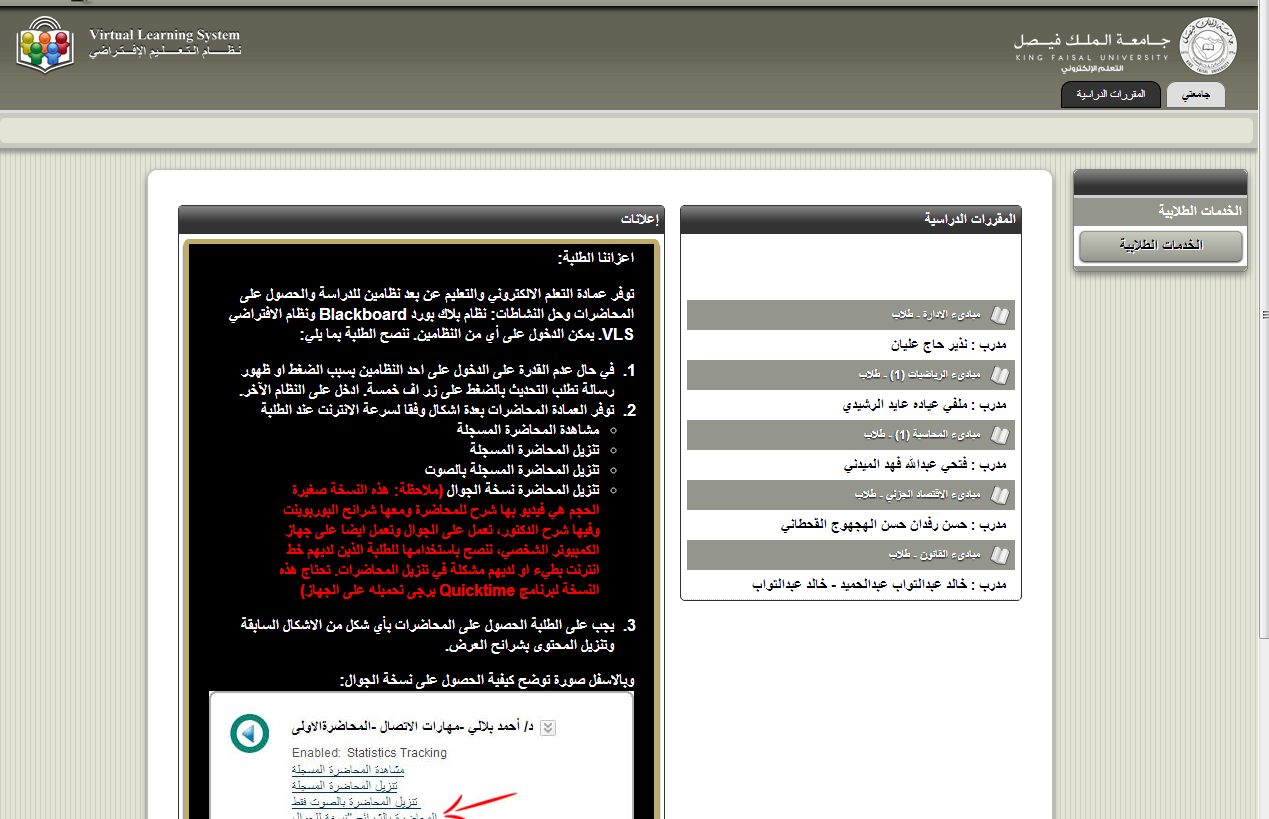Click the book icon beside مبادىء القانون
This screenshot has height=819, width=1269.
[1000, 554]
